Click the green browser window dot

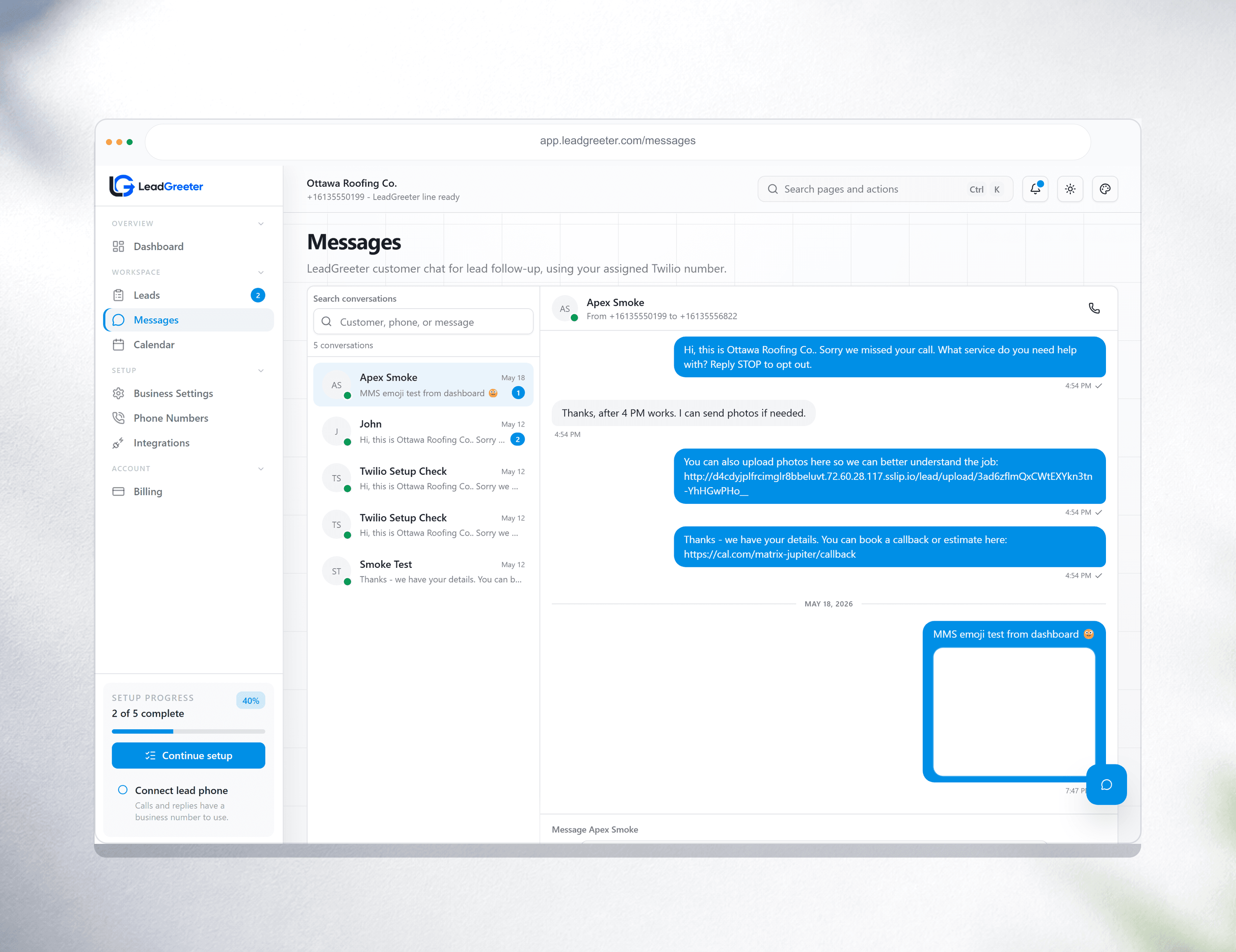[130, 142]
